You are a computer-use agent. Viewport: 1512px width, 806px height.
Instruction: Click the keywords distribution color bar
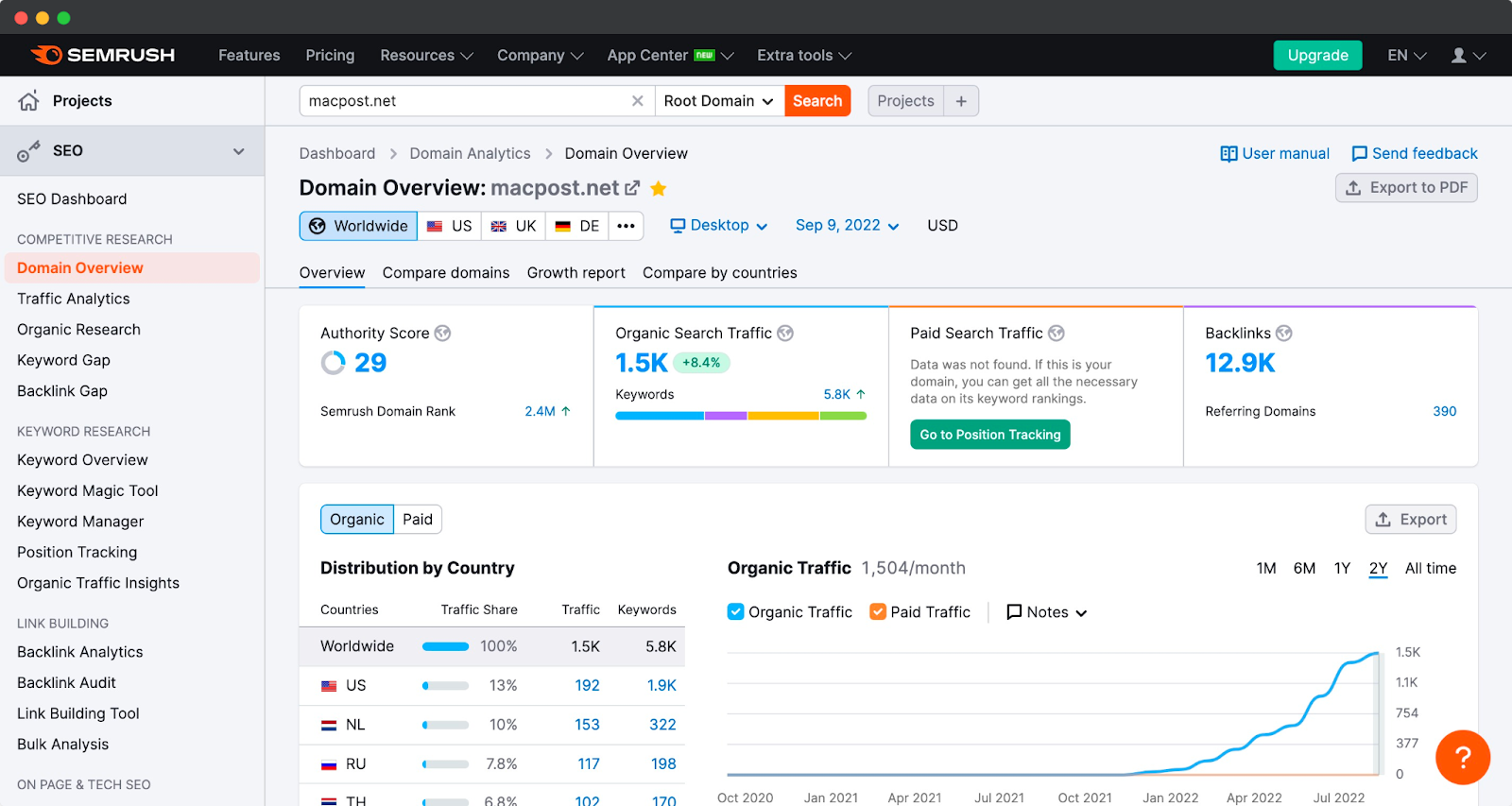click(741, 416)
